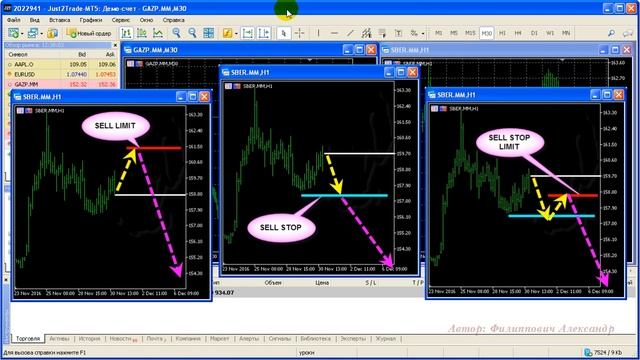
Task: Click the chat bubbles icon
Action: tap(628, 33)
